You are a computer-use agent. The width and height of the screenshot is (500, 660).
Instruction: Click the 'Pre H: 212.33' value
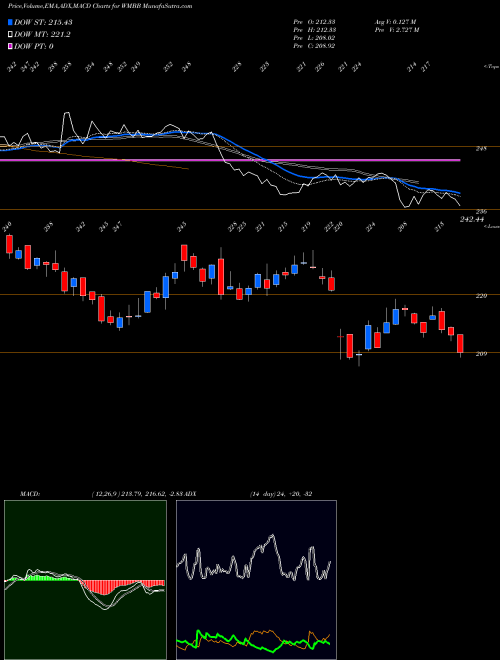coord(314,30)
